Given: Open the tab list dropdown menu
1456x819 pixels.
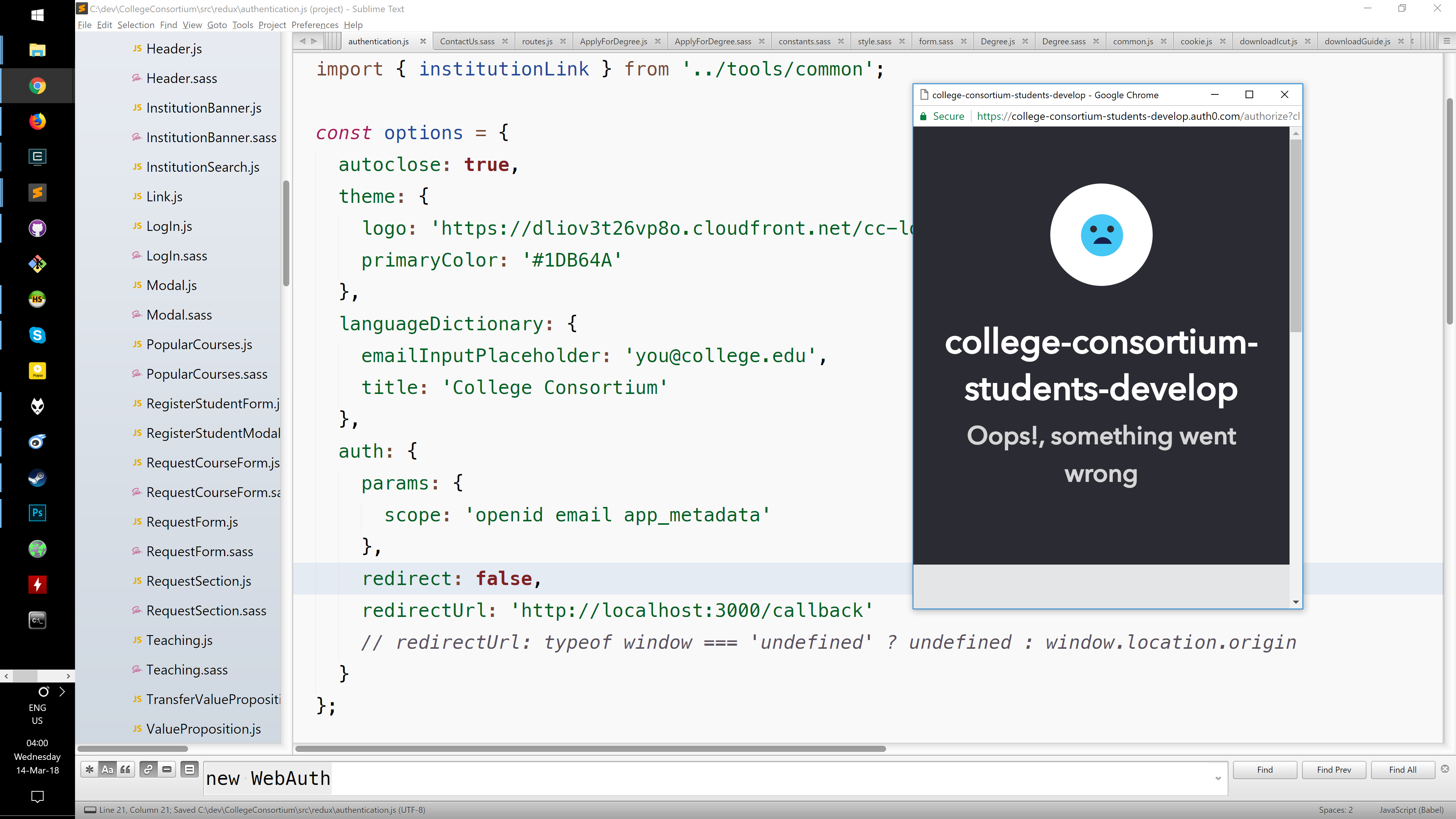Looking at the screenshot, I should pyautogui.click(x=1447, y=41).
